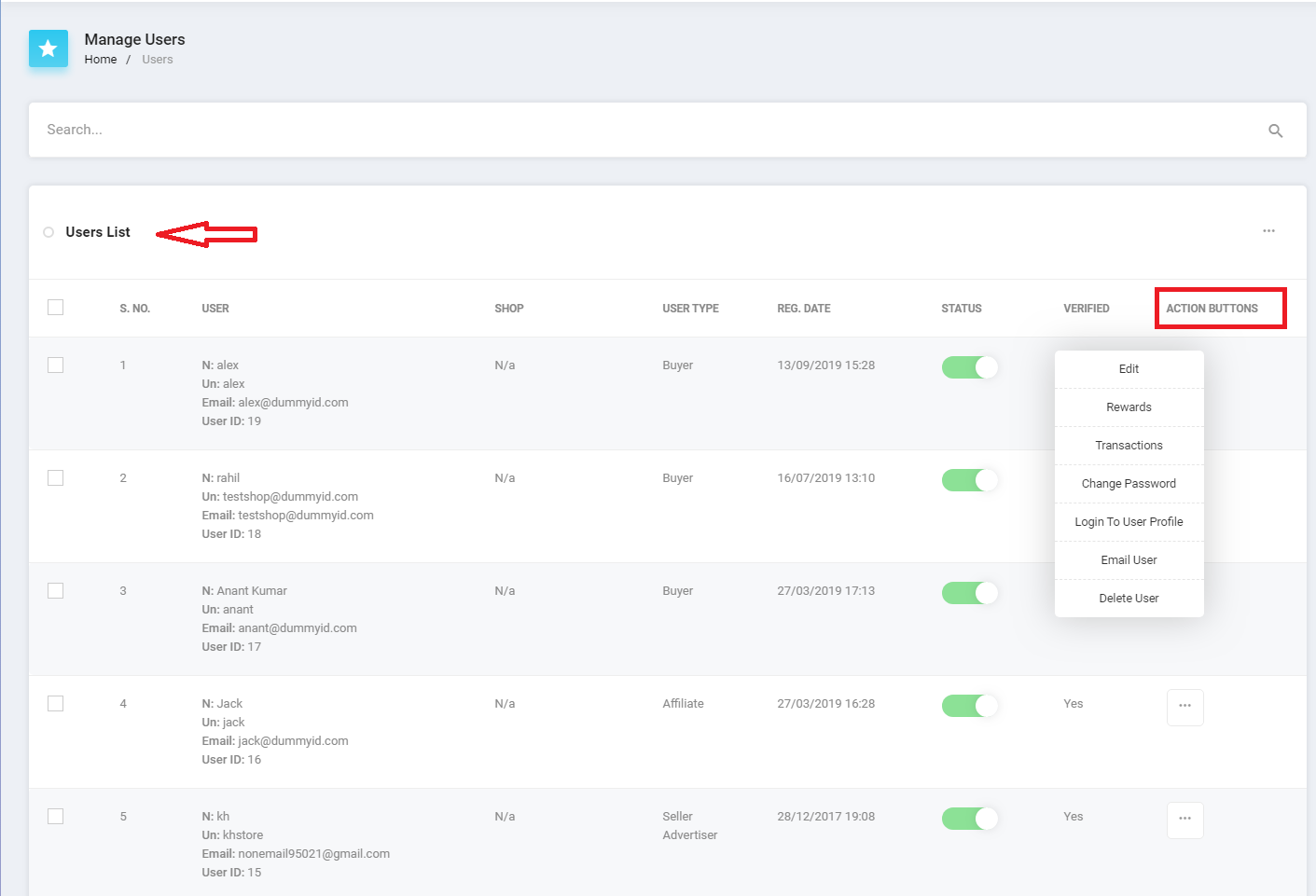Click the SHOP column header

coord(509,309)
